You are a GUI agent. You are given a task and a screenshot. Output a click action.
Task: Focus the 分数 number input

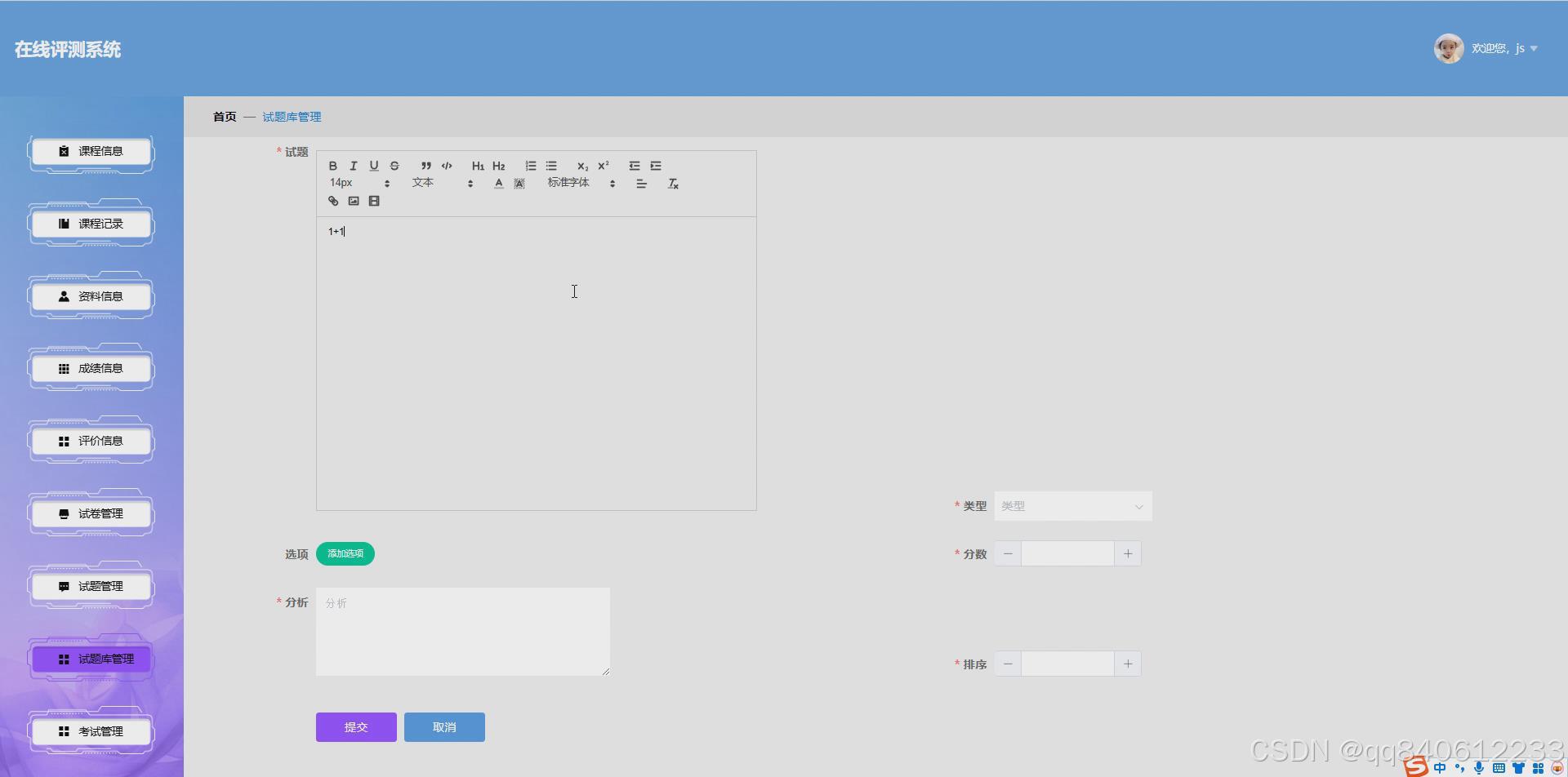coord(1067,553)
